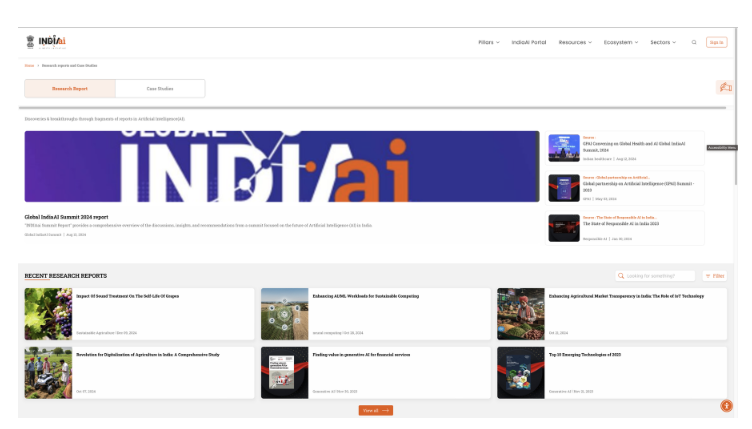Viewport: 752px width, 429px height.
Task: Open the IndiaAI Portal menu item
Action: pos(529,42)
